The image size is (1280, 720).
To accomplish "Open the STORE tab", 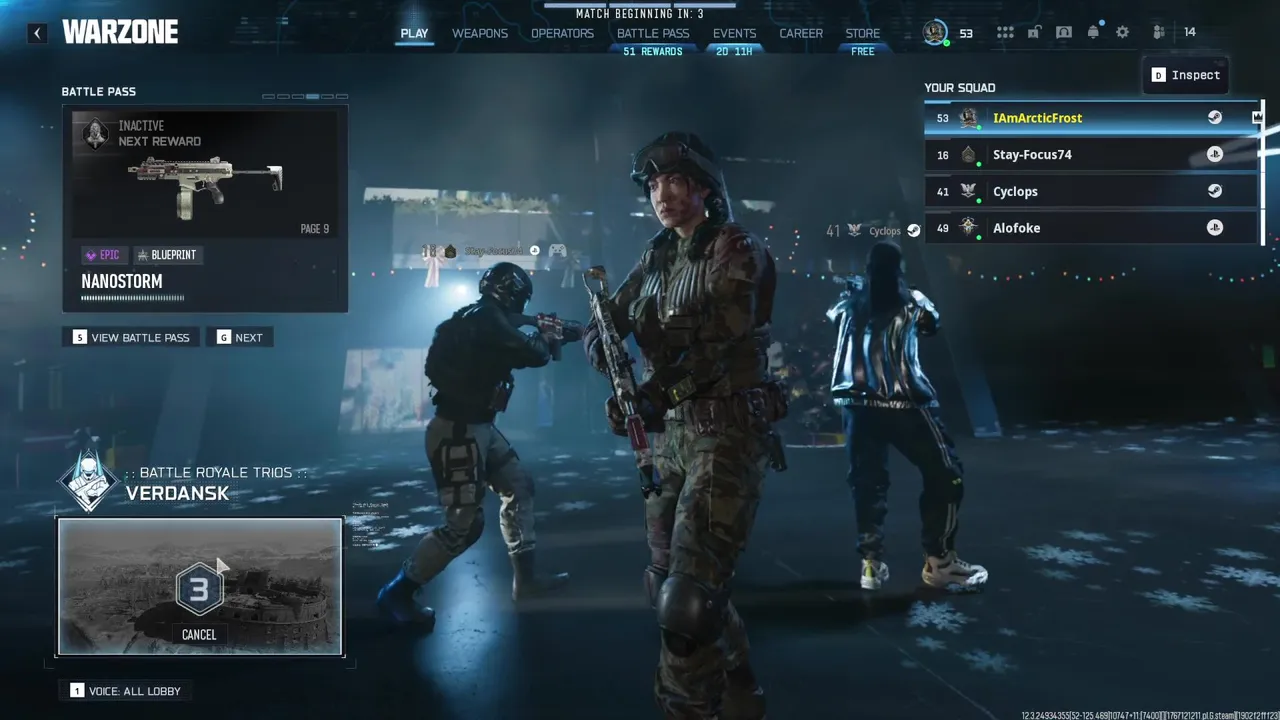I will (x=863, y=33).
